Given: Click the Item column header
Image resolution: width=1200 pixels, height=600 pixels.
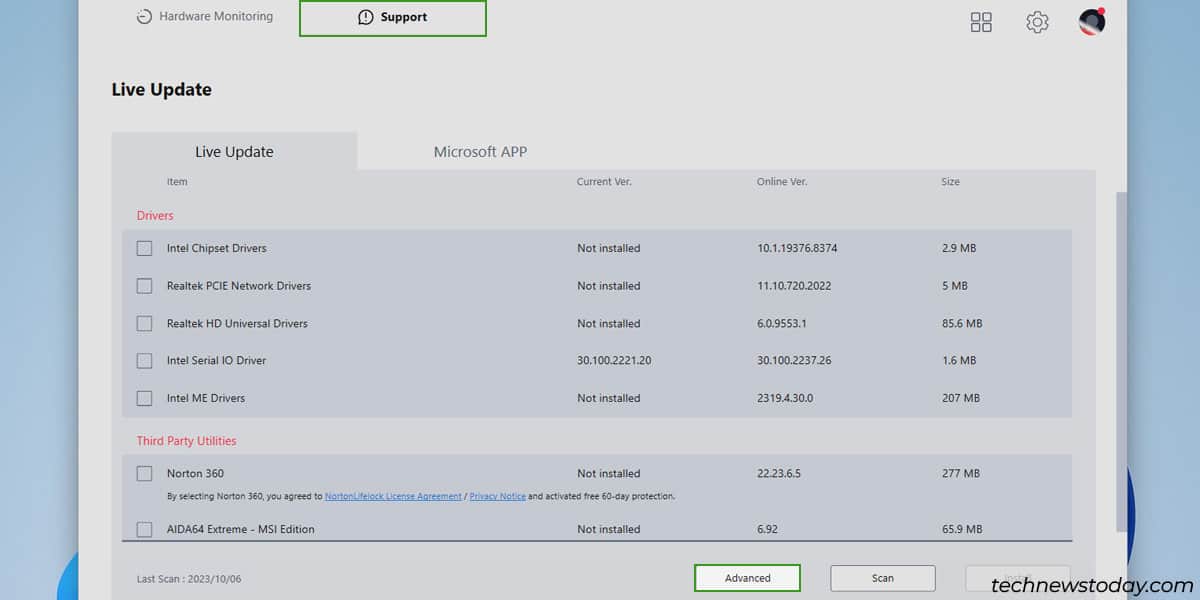Looking at the screenshot, I should (x=177, y=182).
